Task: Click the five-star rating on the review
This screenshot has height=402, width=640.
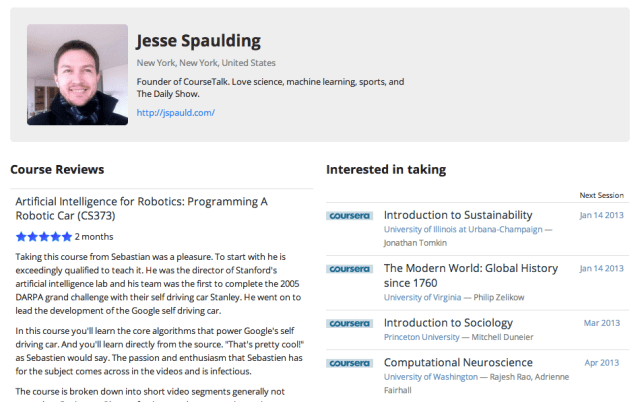Action: pyautogui.click(x=43, y=237)
